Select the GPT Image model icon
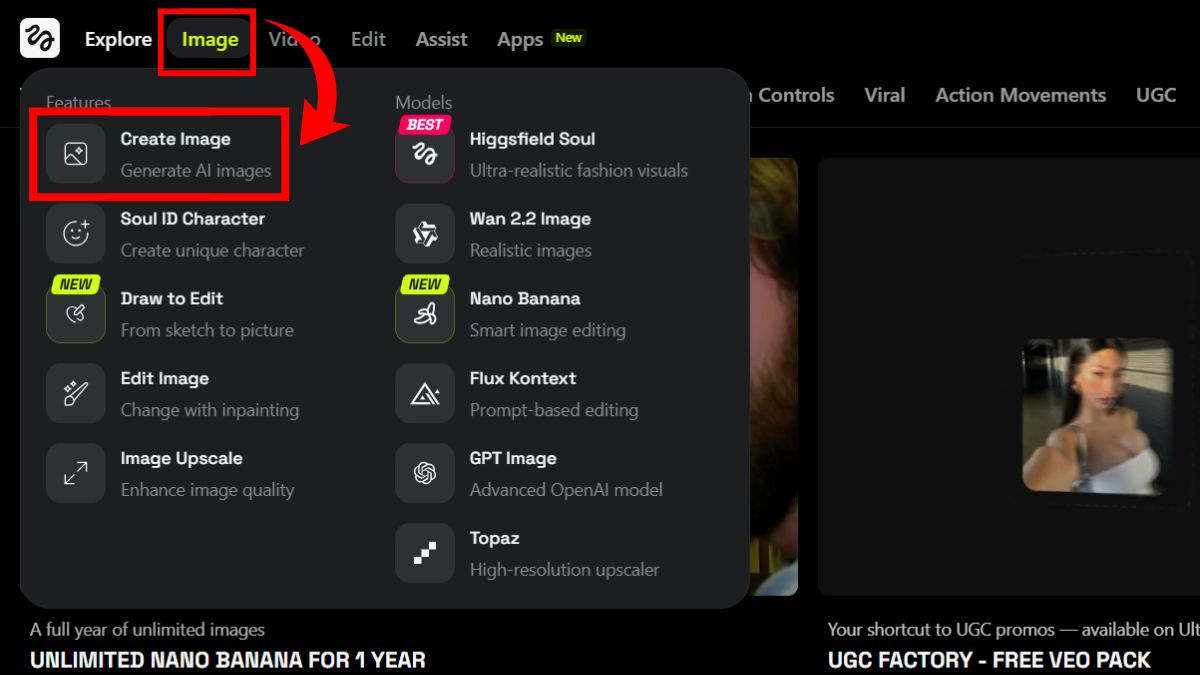Viewport: 1200px width, 675px height. pos(425,473)
